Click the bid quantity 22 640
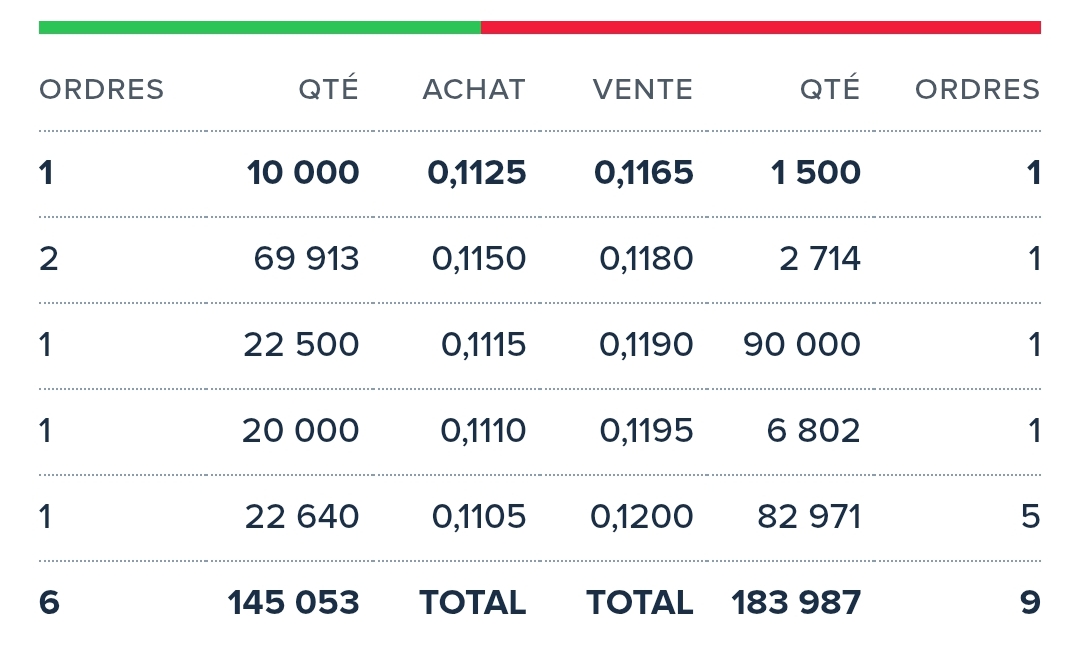The height and width of the screenshot is (651, 1080). (302, 517)
